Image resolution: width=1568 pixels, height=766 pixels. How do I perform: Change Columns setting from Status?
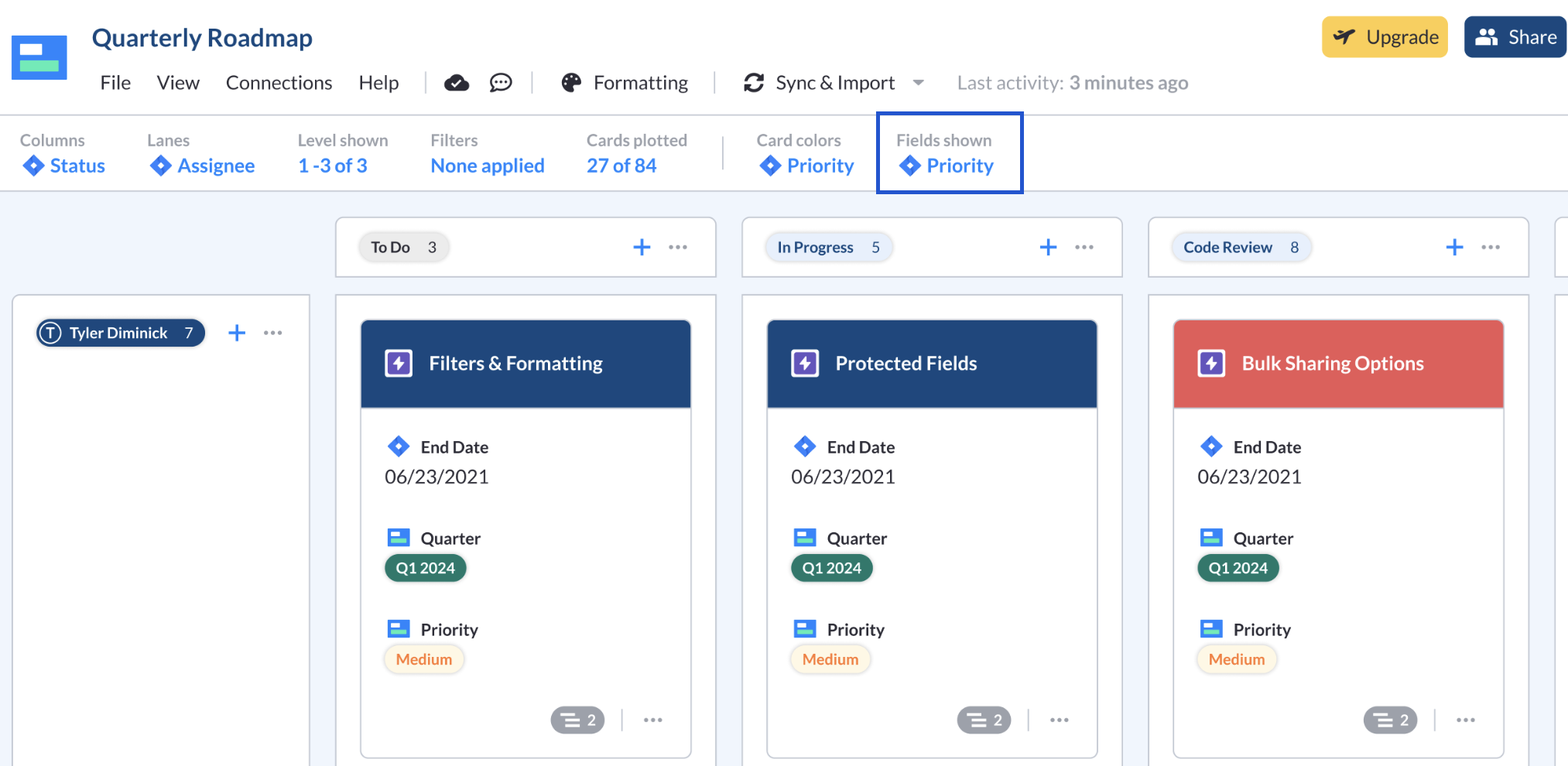[x=63, y=166]
